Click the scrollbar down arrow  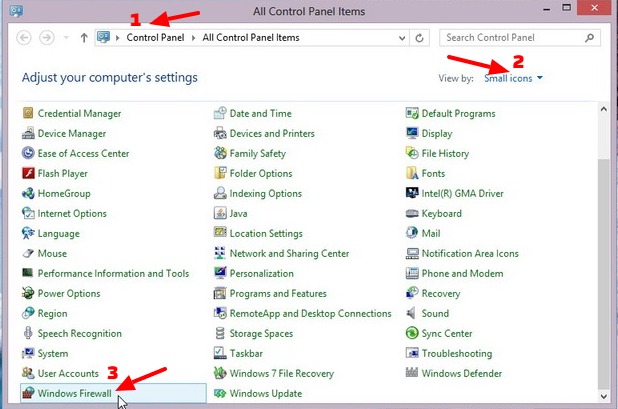603,396
